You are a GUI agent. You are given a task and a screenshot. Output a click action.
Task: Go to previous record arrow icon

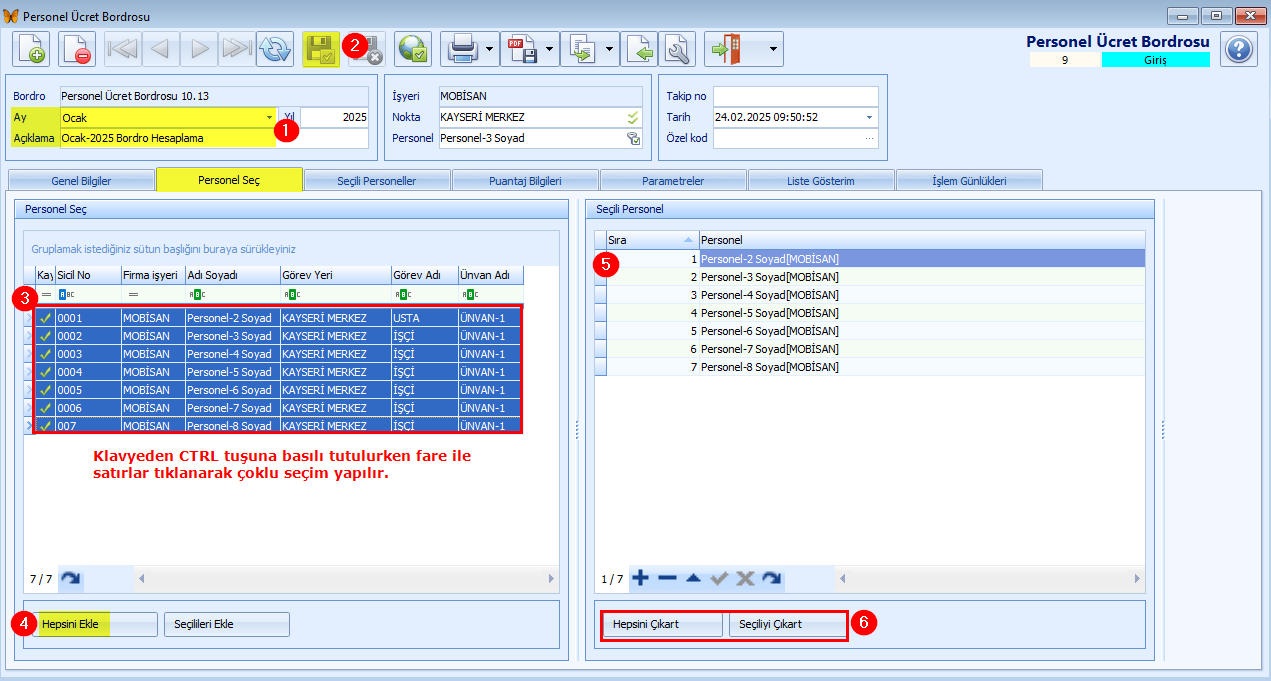[x=161, y=49]
